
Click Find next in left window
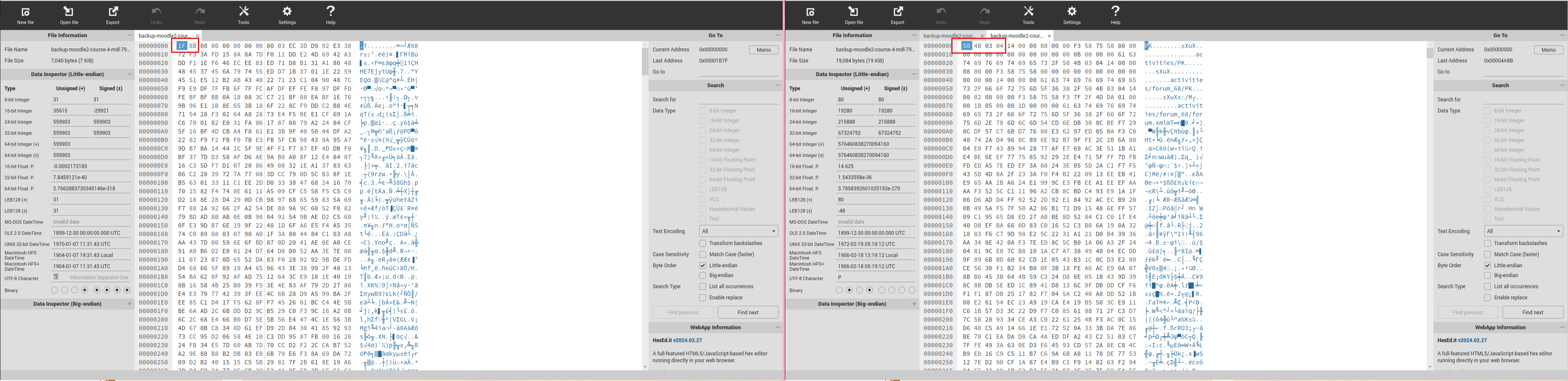pos(748,312)
